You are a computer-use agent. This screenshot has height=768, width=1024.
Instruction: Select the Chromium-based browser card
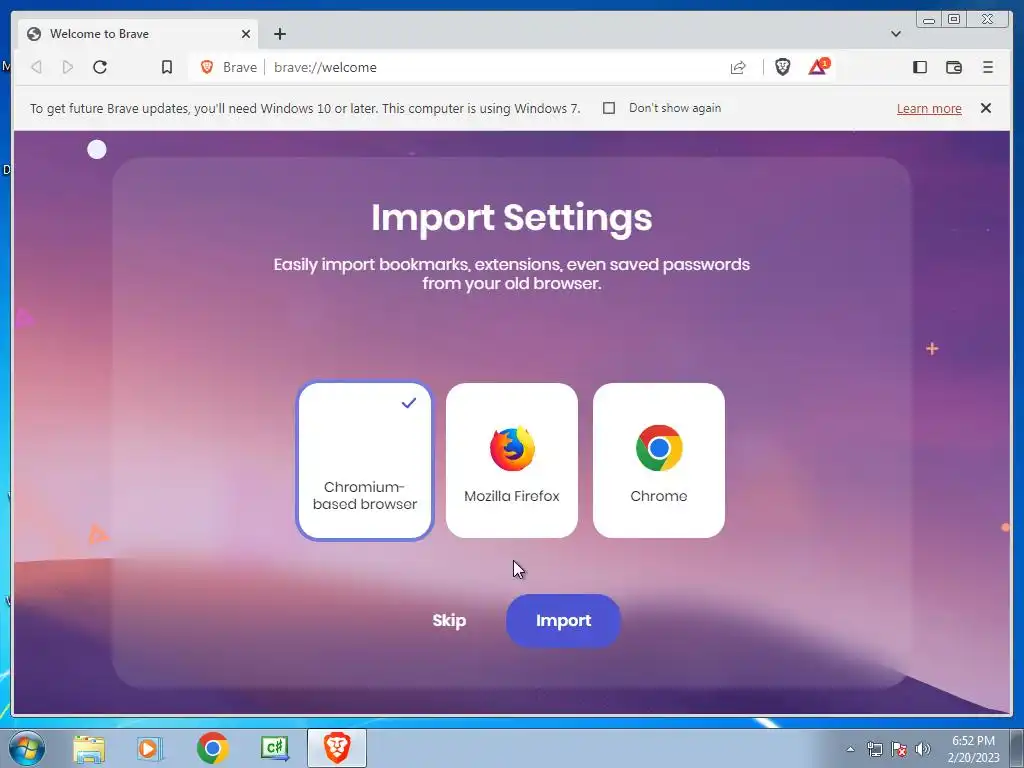[x=364, y=460]
